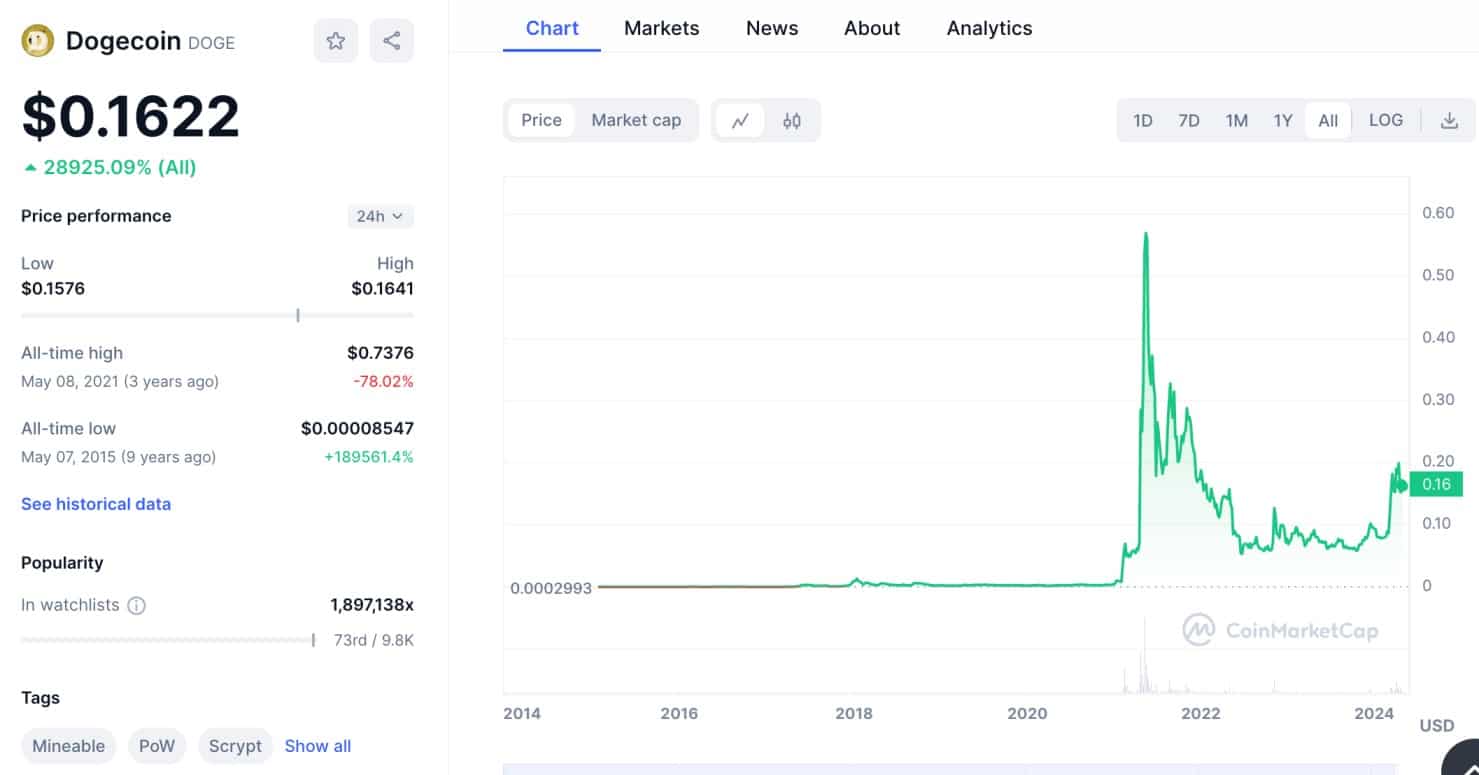Select the All time range

(x=1328, y=121)
